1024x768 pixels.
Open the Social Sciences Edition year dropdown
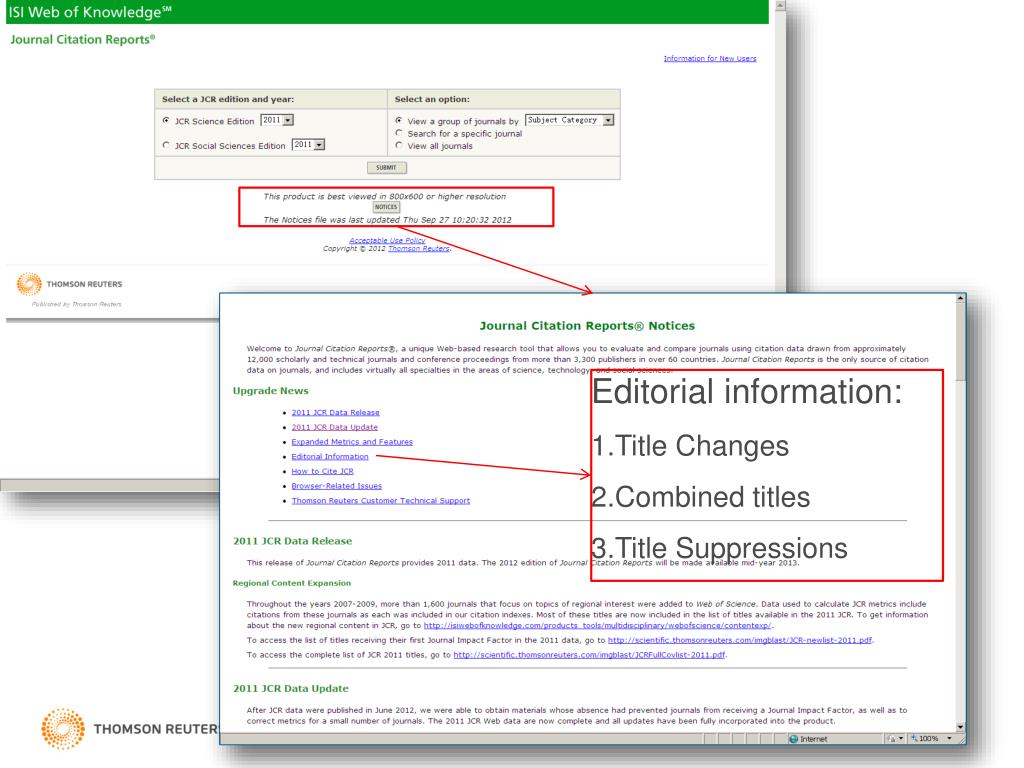(x=308, y=145)
